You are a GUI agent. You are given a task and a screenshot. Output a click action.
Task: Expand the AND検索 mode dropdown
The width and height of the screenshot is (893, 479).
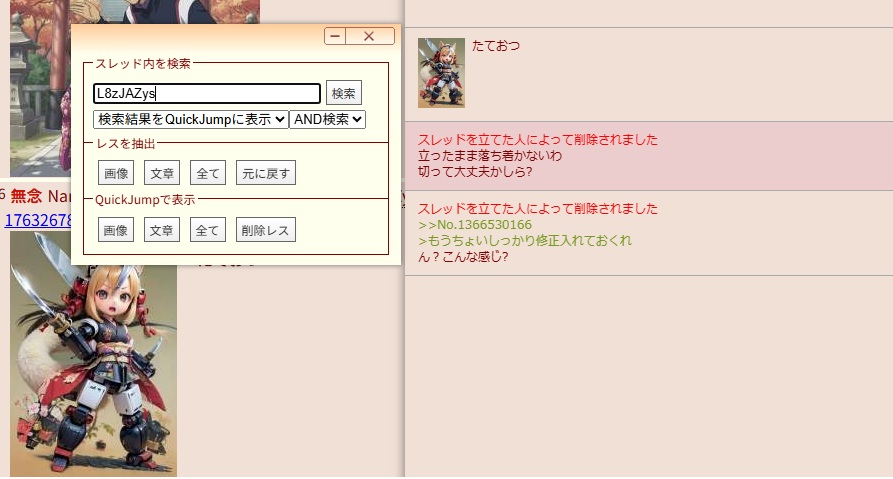point(328,119)
